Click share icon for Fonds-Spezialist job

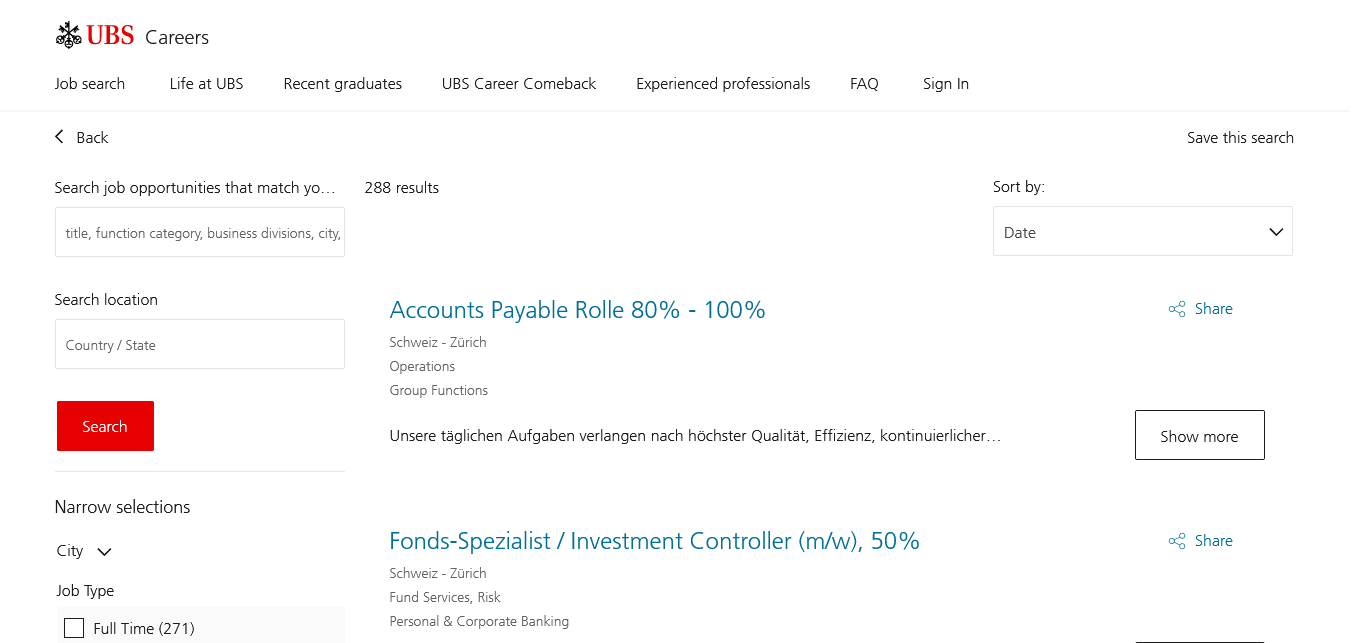(1177, 541)
